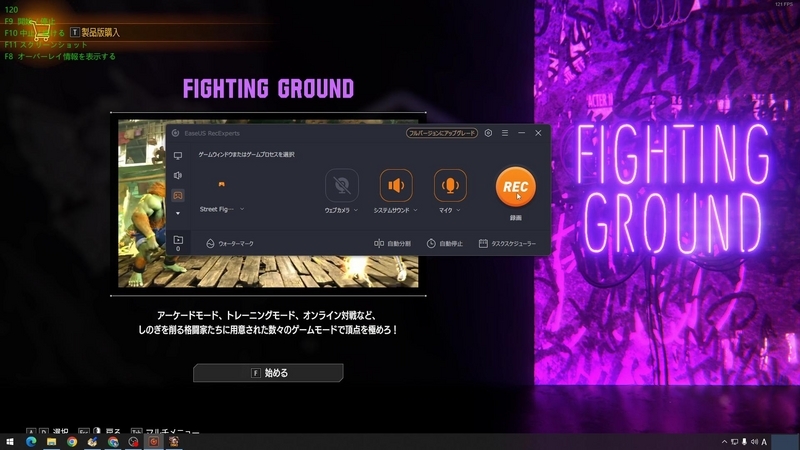Open the ウェブカメラ dropdown arrow
The height and width of the screenshot is (450, 800).
pyautogui.click(x=356, y=210)
